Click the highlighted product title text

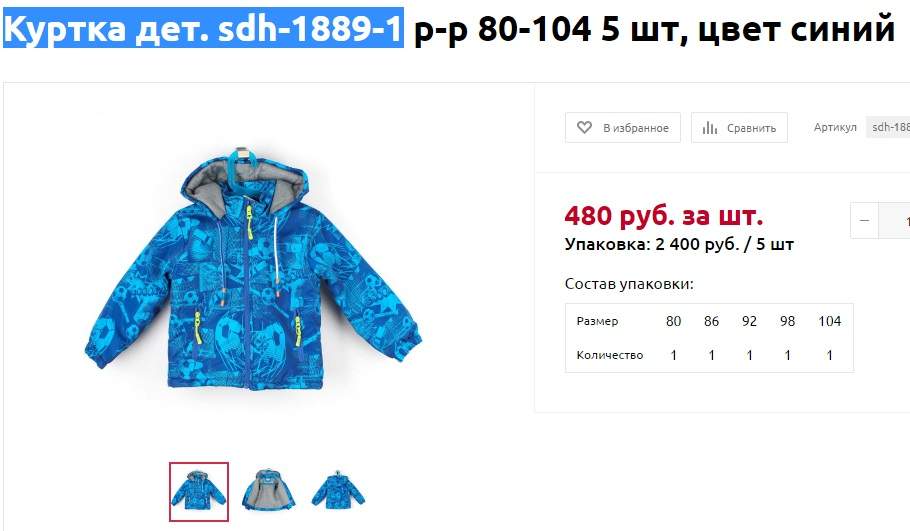(x=203, y=28)
